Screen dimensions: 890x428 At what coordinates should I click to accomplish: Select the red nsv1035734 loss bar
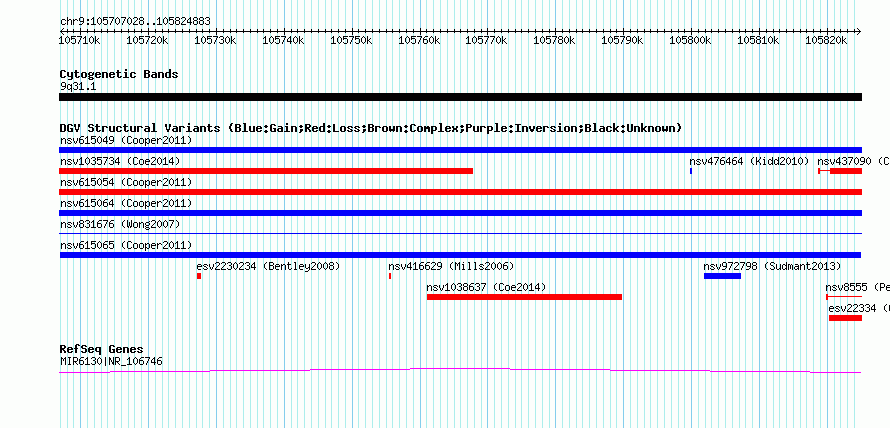point(266,171)
